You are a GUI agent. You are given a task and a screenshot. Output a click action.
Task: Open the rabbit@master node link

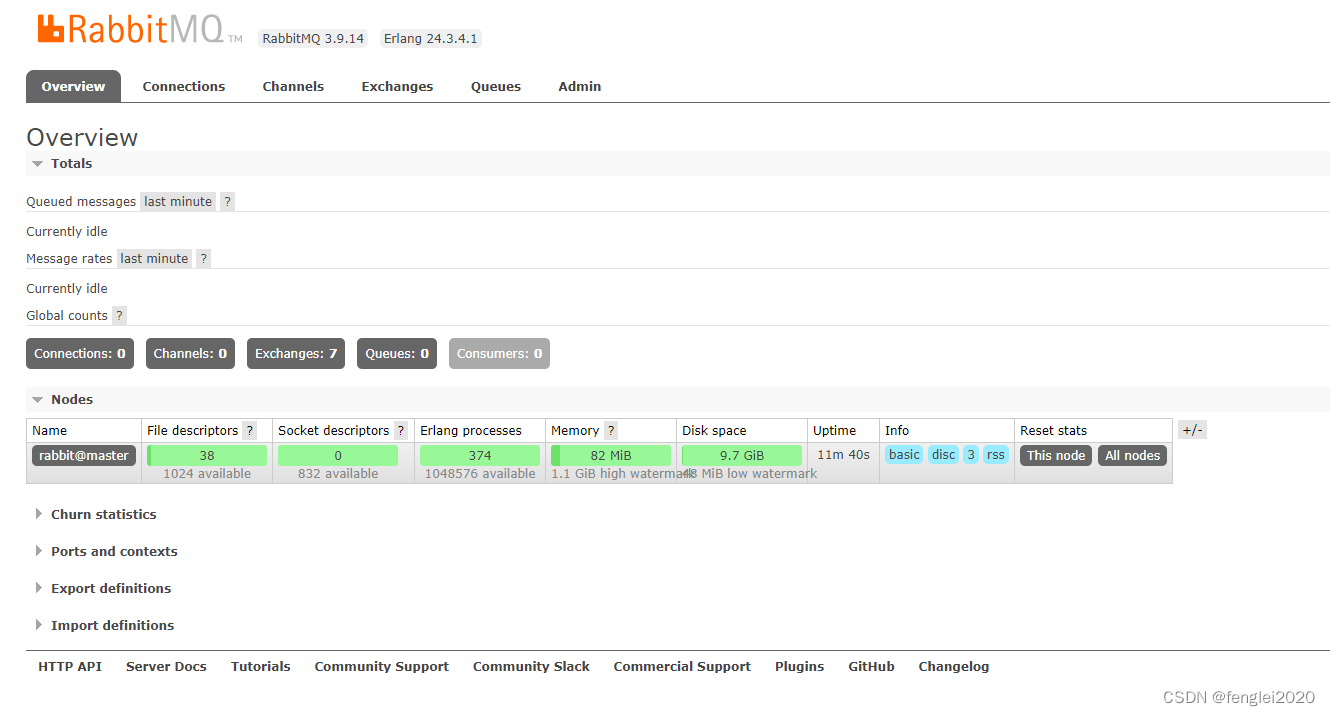pos(84,456)
